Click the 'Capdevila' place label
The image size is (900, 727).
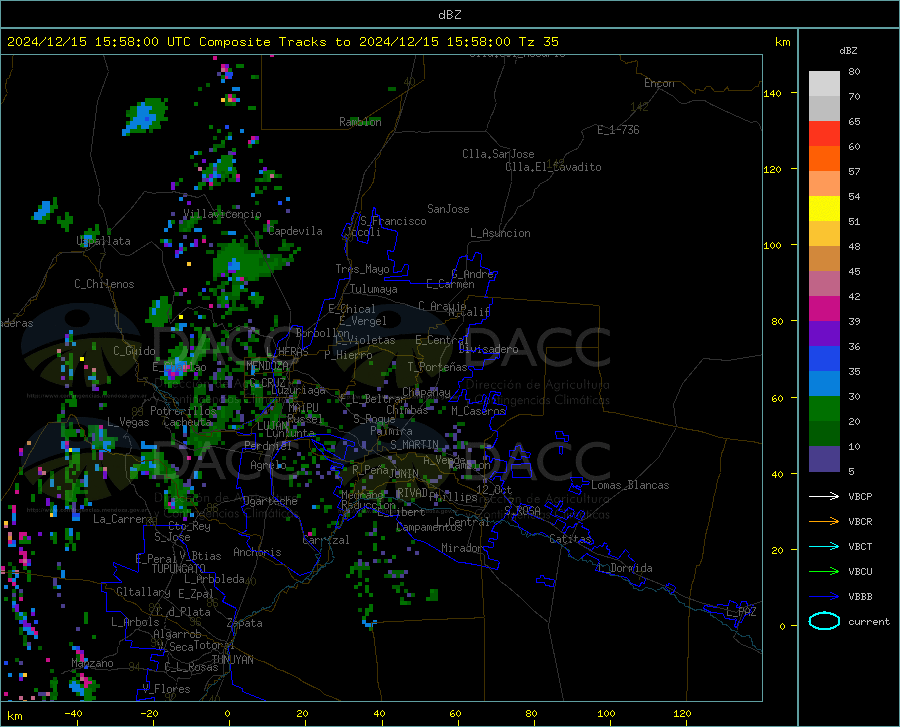[x=295, y=231]
